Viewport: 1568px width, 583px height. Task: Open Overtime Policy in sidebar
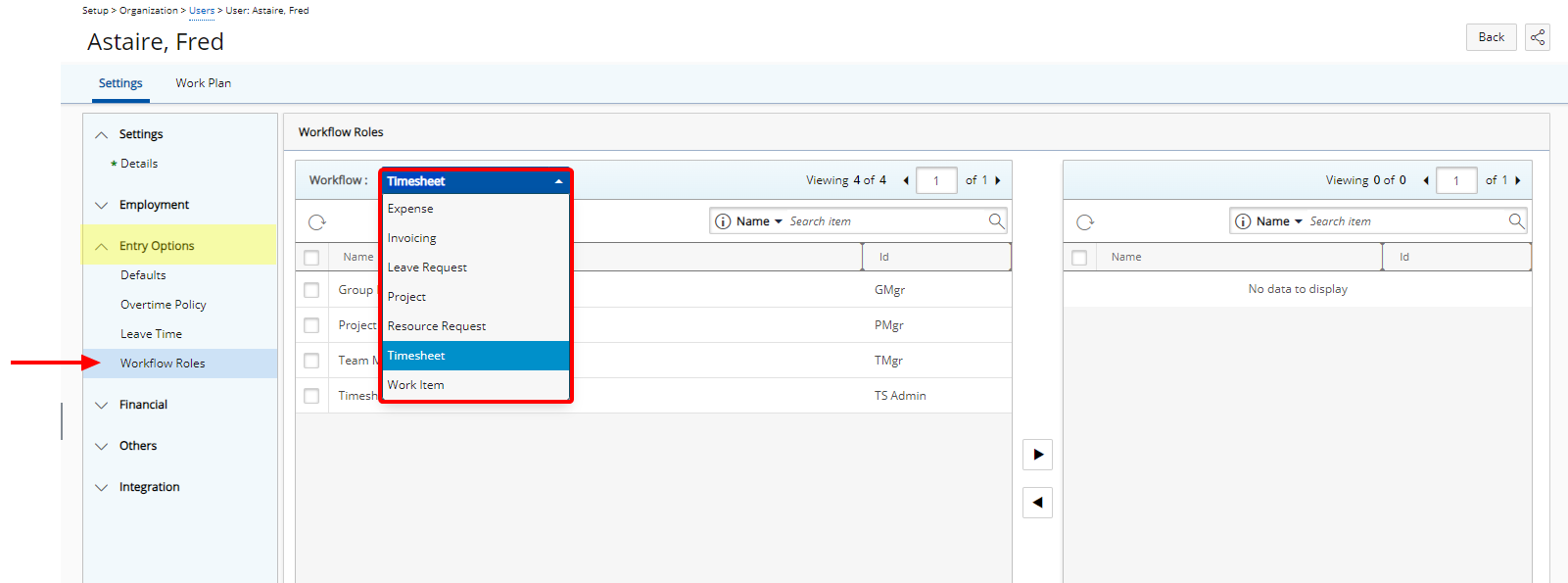pyautogui.click(x=164, y=305)
